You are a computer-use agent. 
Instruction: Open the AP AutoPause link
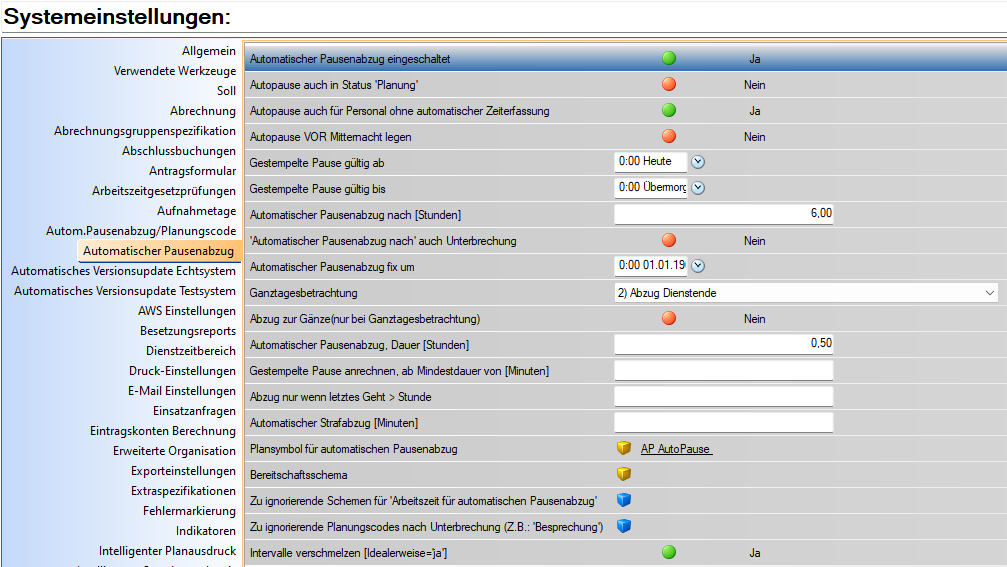click(676, 450)
